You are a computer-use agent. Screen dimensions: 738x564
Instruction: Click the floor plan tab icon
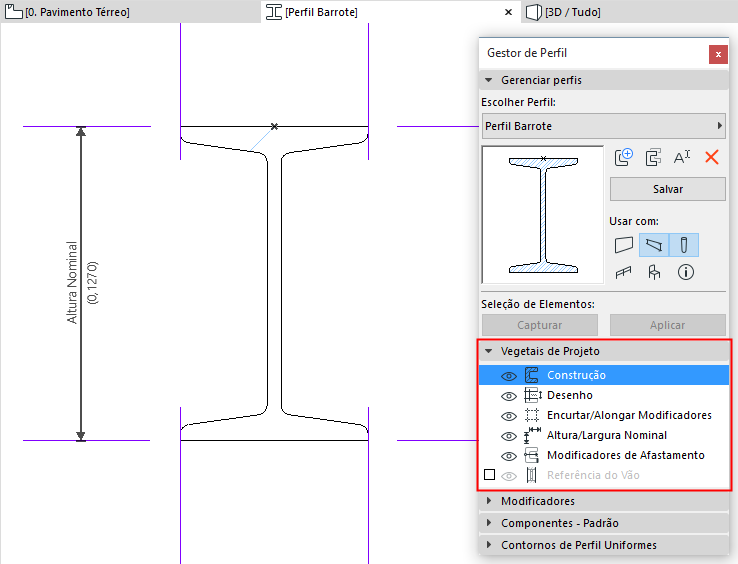click(14, 12)
